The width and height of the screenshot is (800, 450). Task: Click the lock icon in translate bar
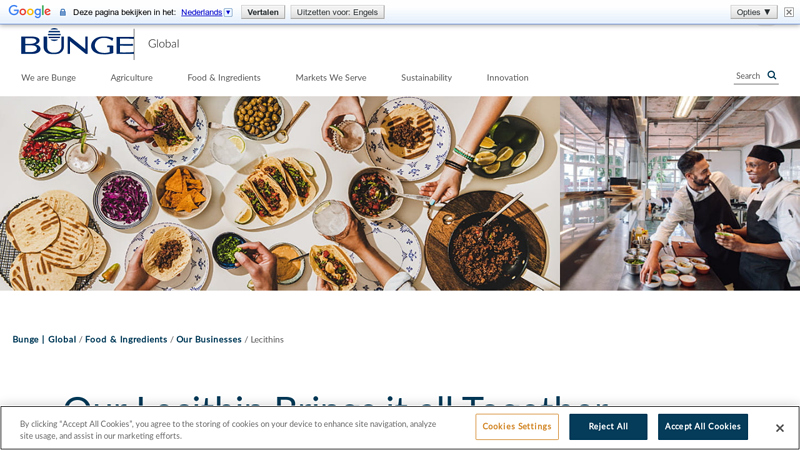pyautogui.click(x=63, y=12)
